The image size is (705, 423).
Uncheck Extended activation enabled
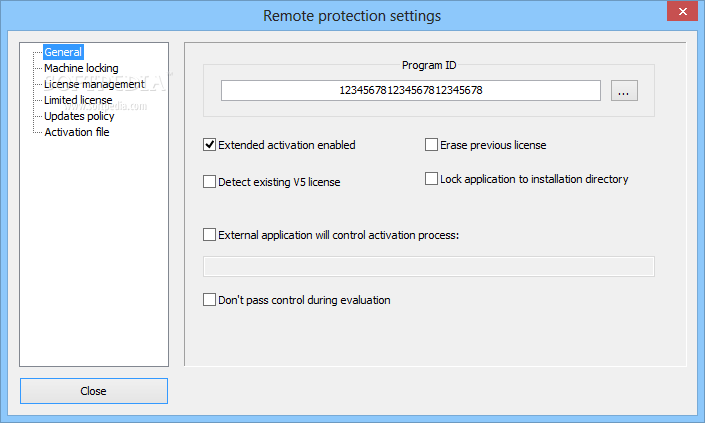click(x=210, y=145)
